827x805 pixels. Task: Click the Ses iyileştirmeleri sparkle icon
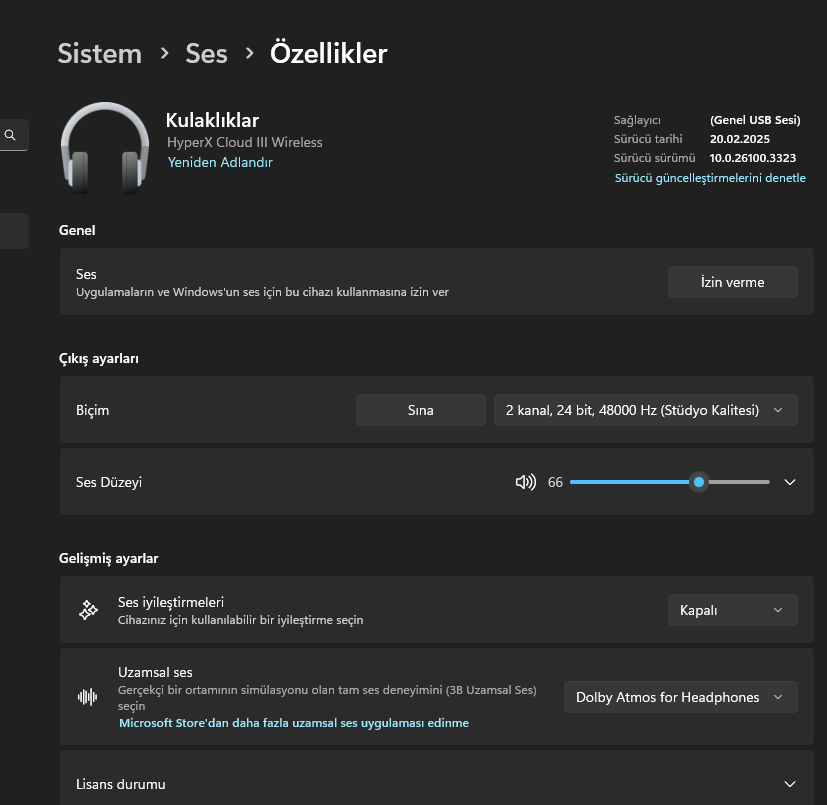[88, 610]
